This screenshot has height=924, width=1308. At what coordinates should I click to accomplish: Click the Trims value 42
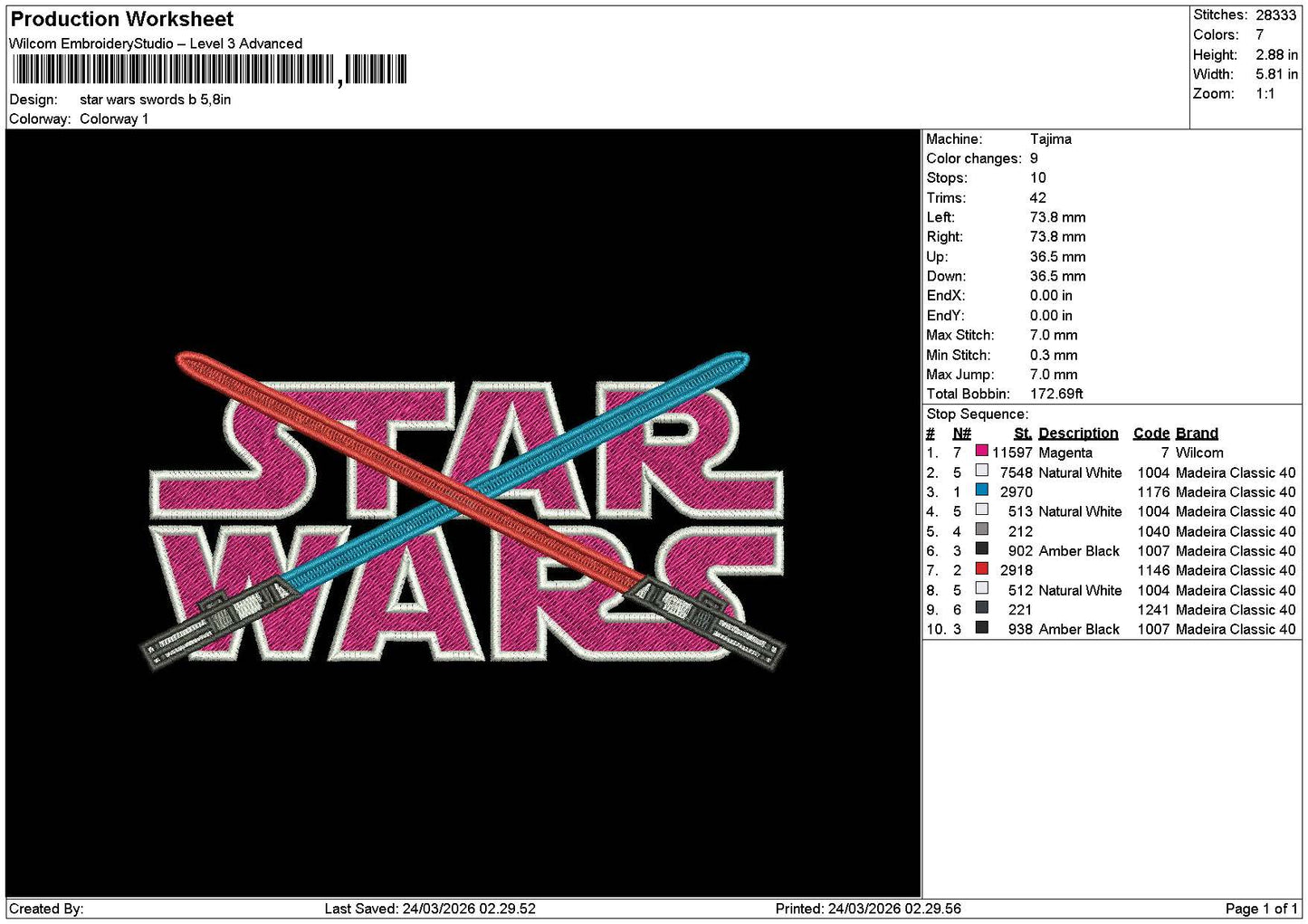(1037, 198)
